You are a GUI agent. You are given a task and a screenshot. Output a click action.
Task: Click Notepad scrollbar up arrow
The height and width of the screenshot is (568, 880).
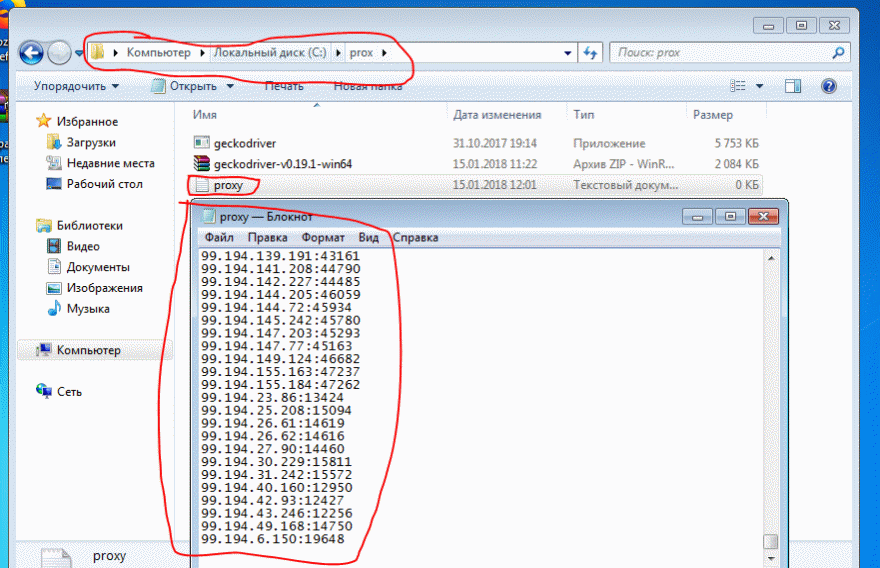pyautogui.click(x=771, y=258)
